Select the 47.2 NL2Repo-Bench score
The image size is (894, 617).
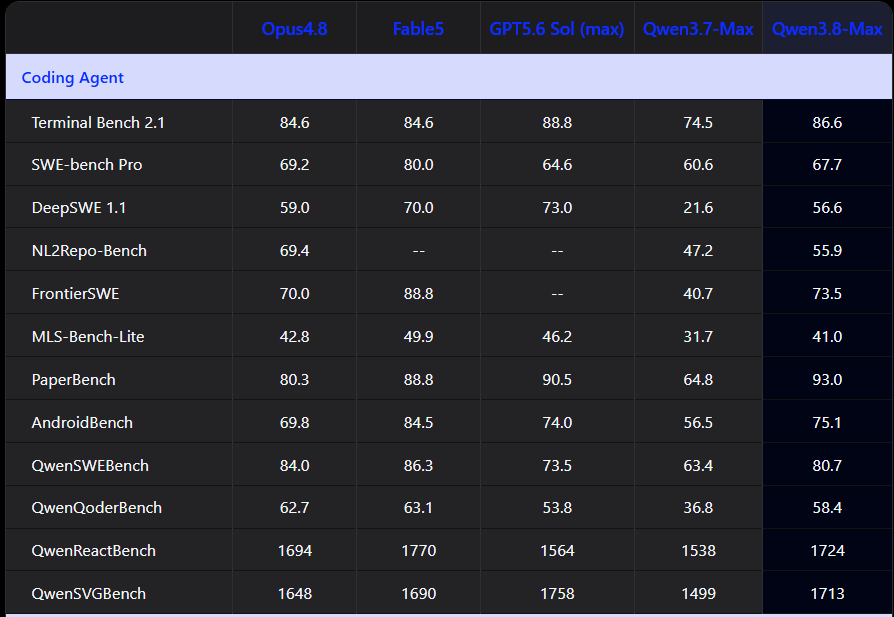(698, 251)
